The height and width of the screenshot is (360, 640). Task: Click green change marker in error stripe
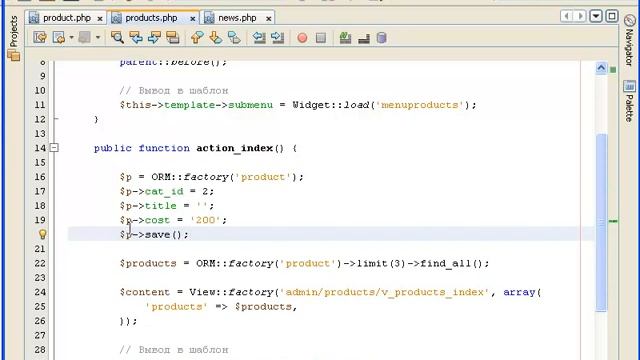point(613,221)
